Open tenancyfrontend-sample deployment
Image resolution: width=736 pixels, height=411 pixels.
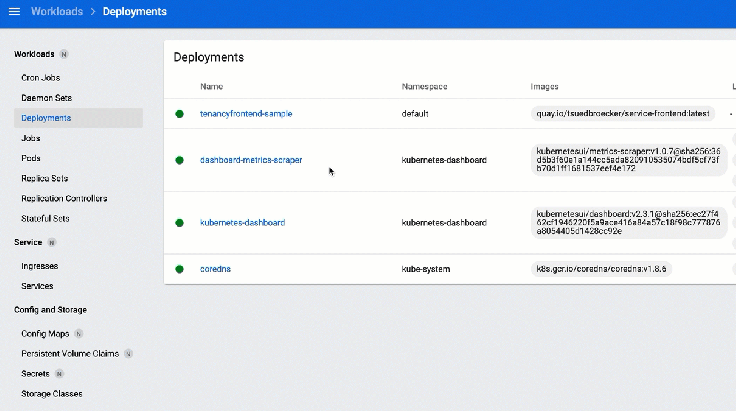[246, 114]
